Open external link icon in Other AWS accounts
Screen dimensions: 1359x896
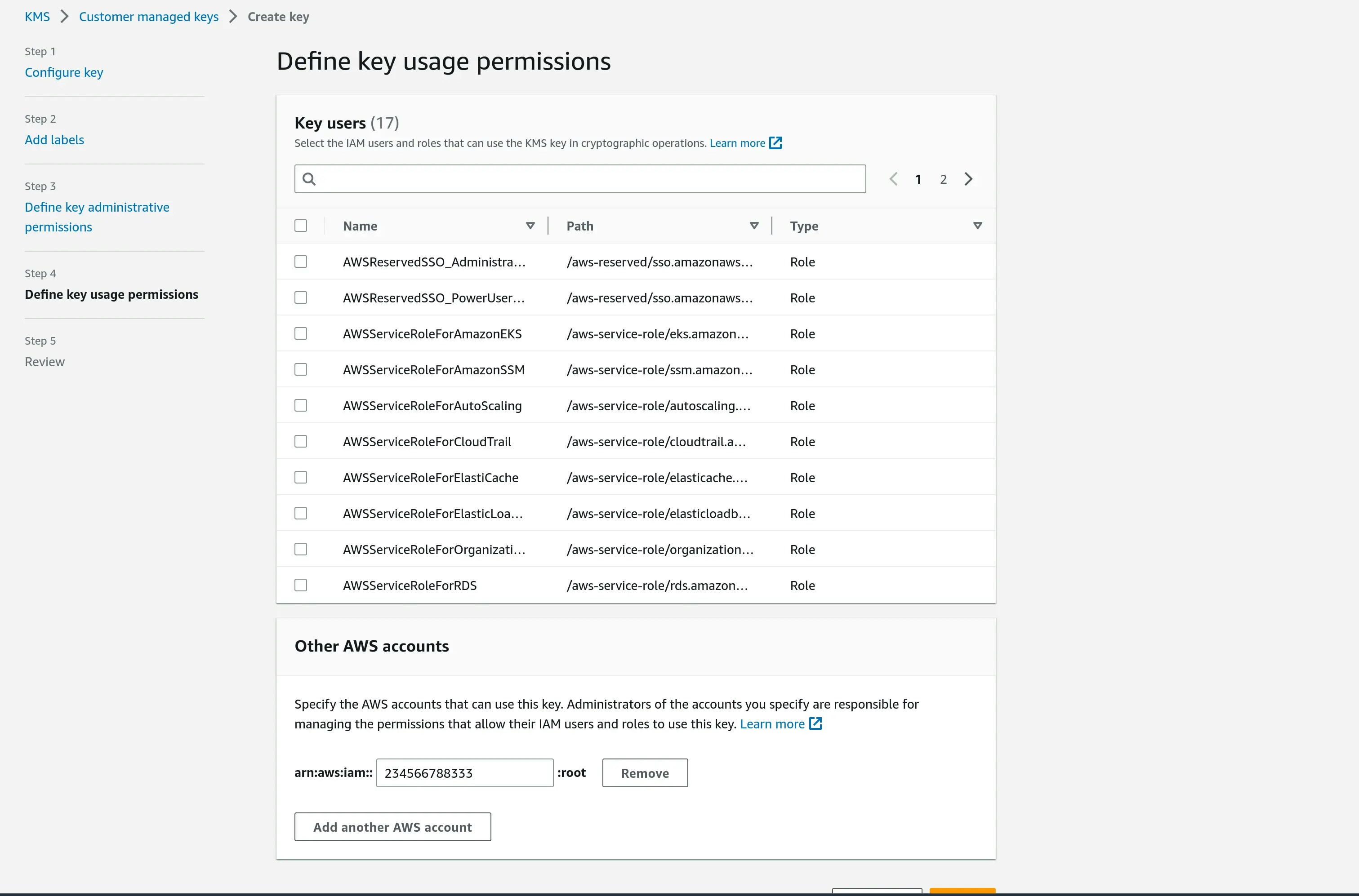(815, 723)
